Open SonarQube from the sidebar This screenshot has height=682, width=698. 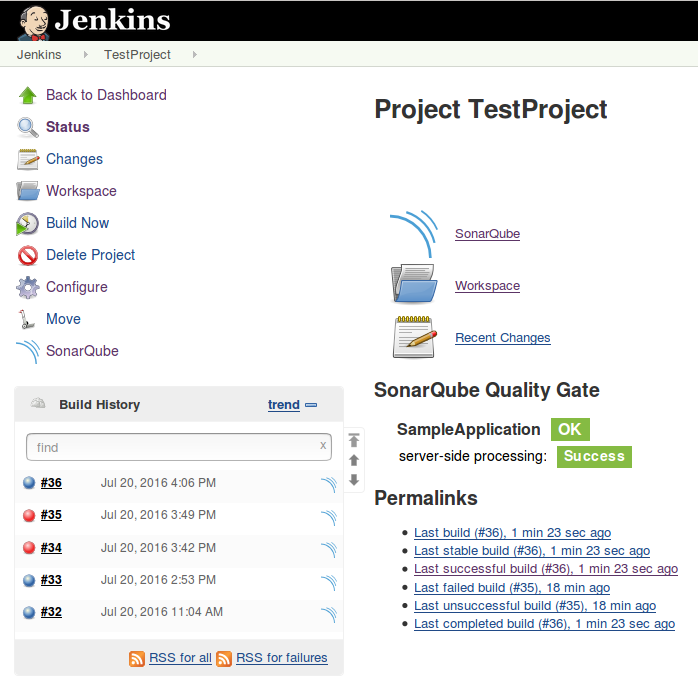tap(82, 352)
